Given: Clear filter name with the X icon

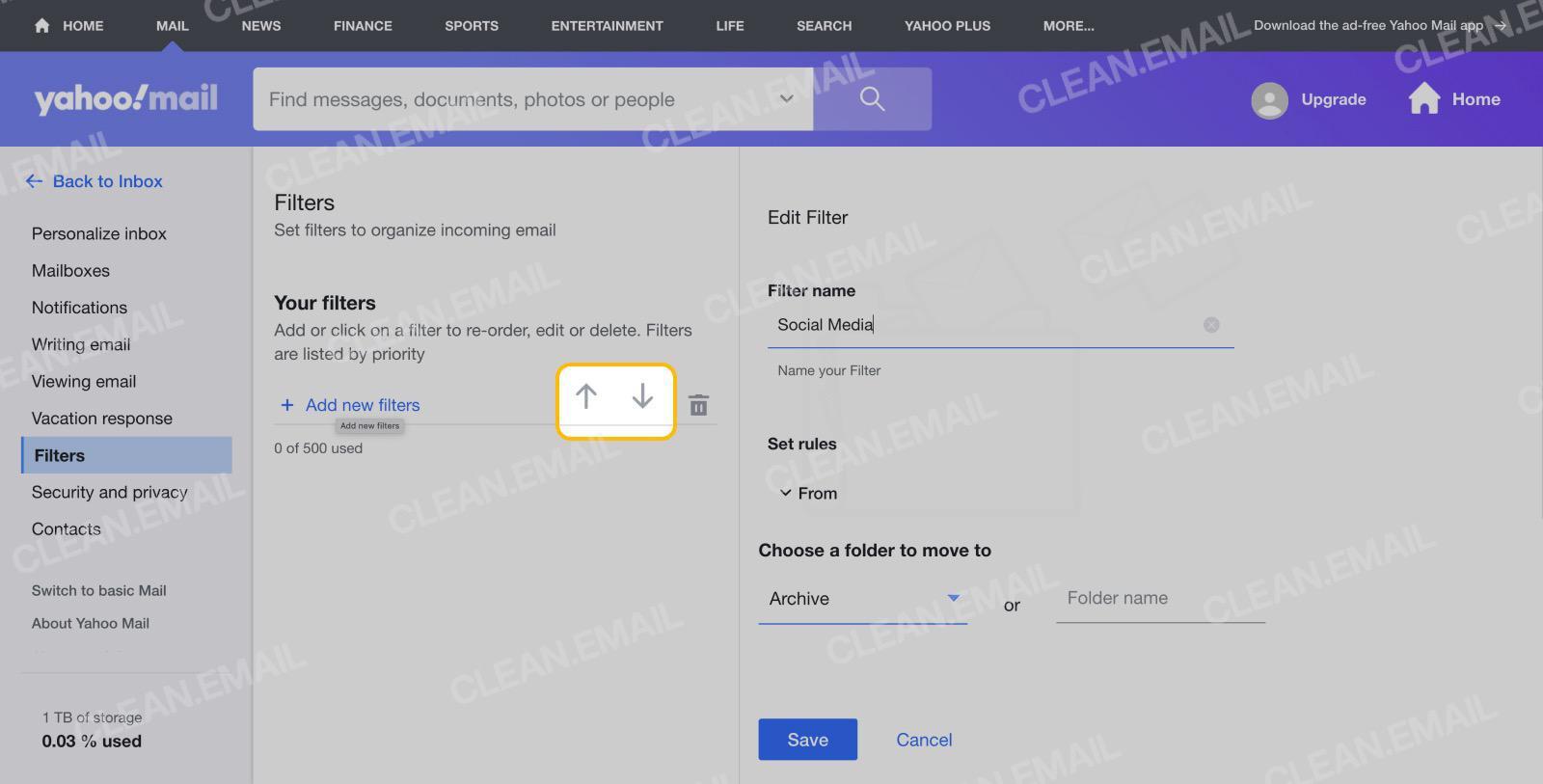Looking at the screenshot, I should [1211, 325].
